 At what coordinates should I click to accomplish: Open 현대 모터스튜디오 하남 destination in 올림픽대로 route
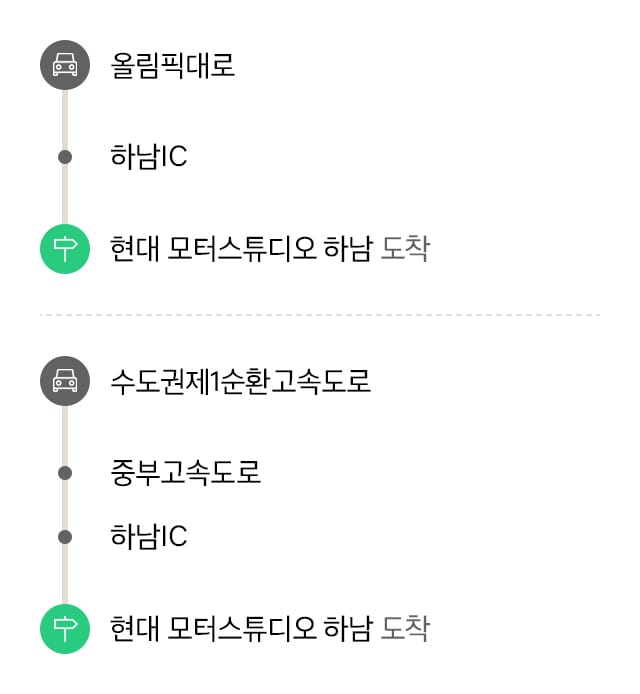click(241, 249)
